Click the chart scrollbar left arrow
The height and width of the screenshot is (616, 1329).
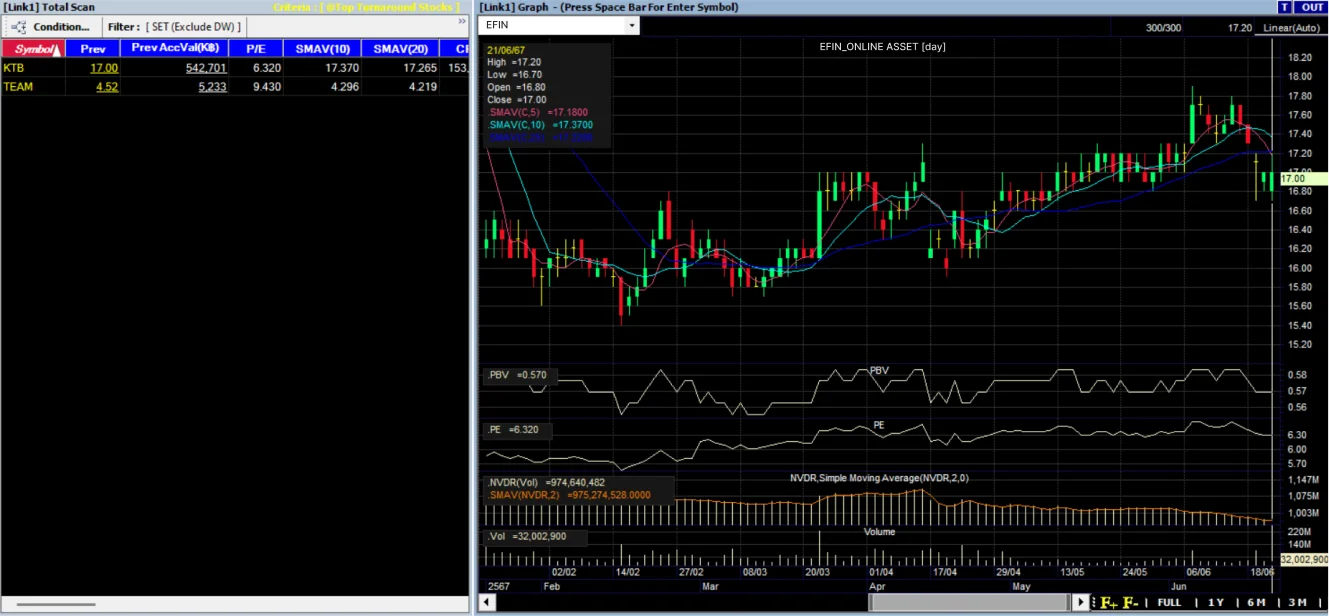tap(487, 602)
